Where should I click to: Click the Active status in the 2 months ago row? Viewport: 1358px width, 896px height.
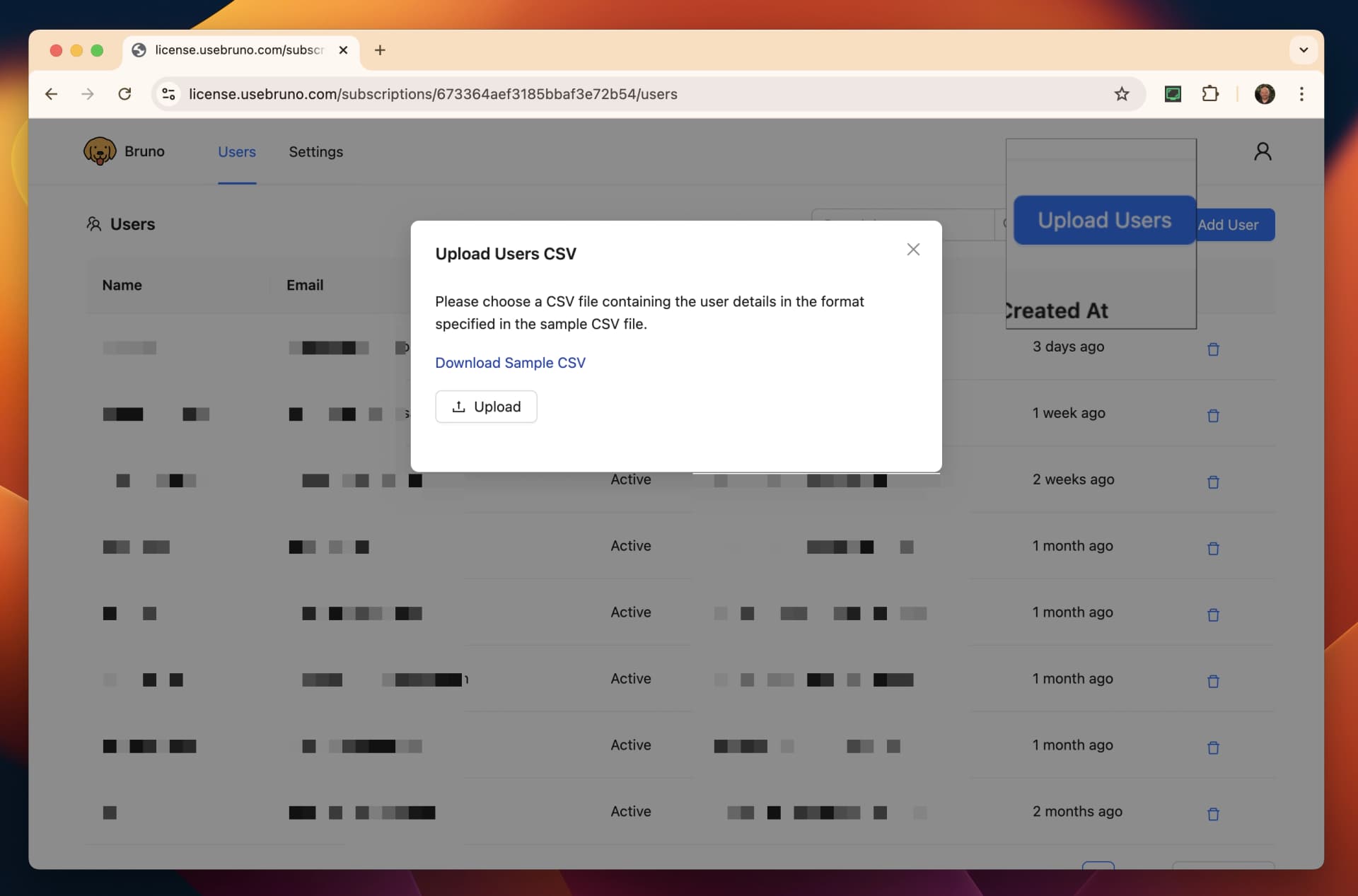(x=631, y=811)
